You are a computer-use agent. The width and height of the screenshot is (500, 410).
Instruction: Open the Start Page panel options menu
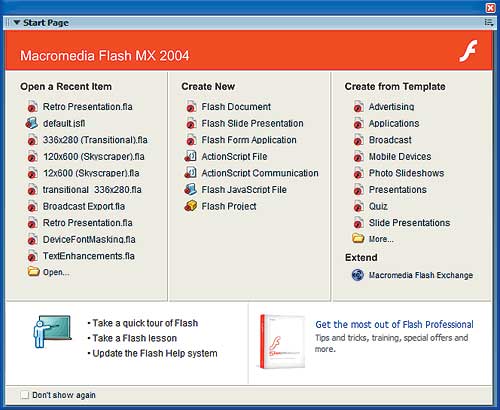(489, 23)
